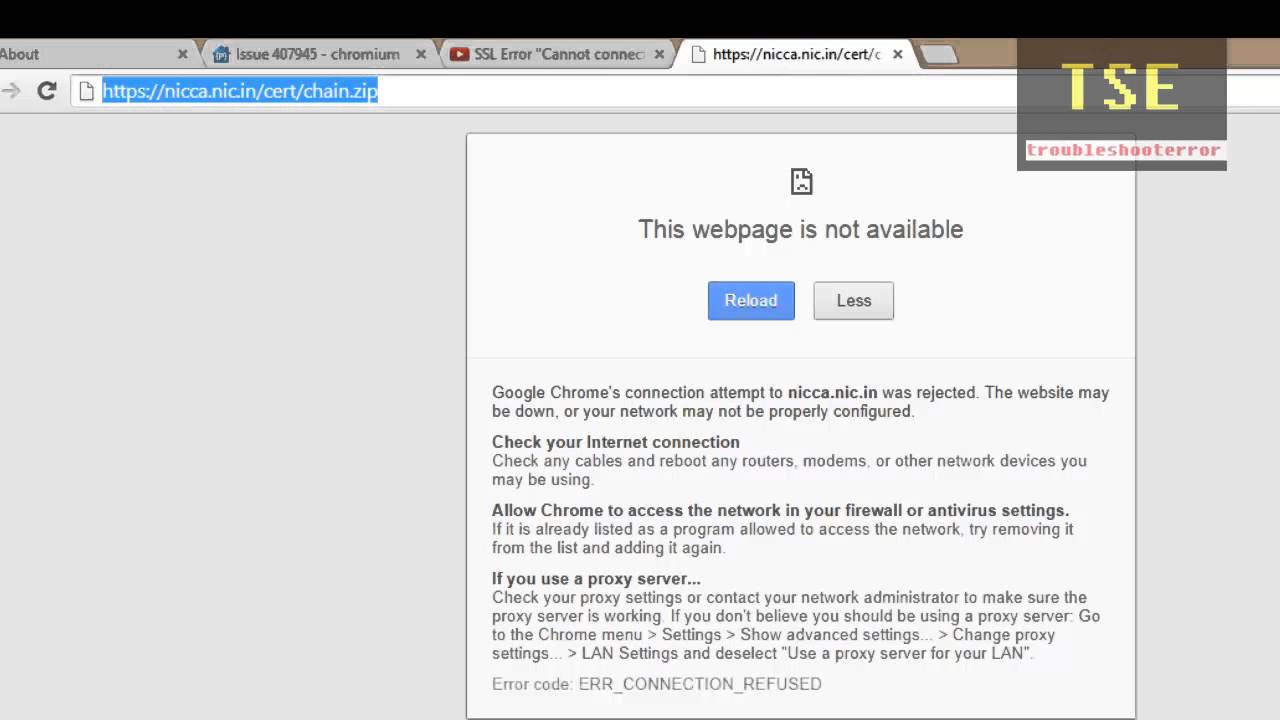Close the Issue 407945 chromium tab
This screenshot has height=720, width=1280.
[421, 54]
